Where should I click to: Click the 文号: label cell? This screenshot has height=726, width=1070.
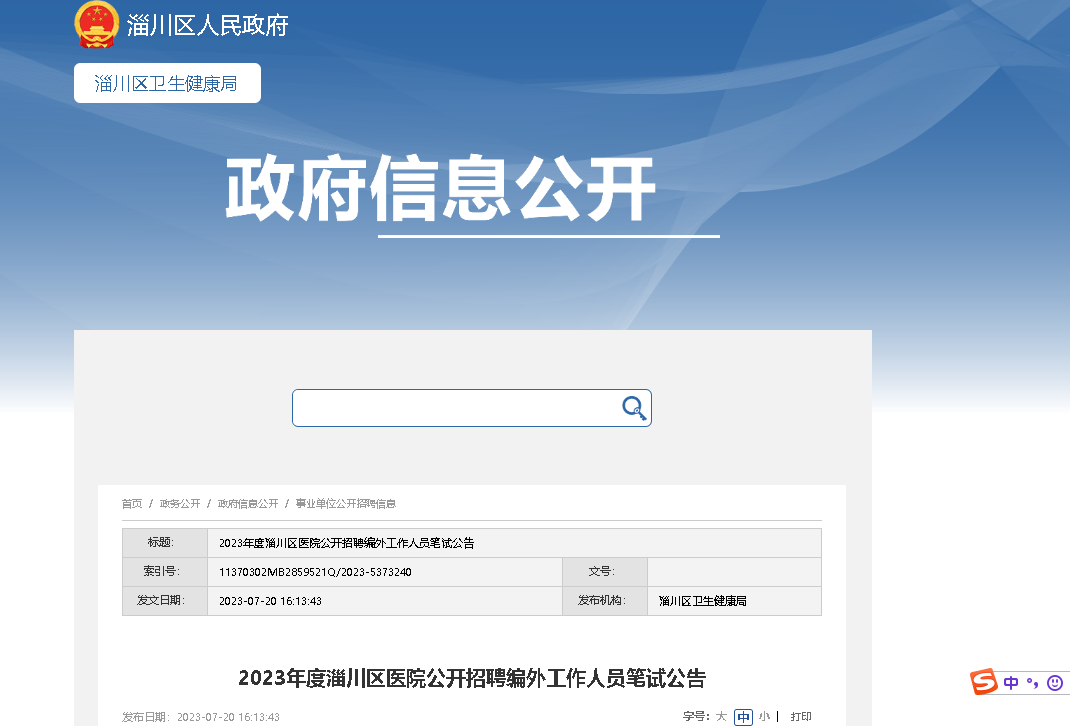pyautogui.click(x=605, y=572)
